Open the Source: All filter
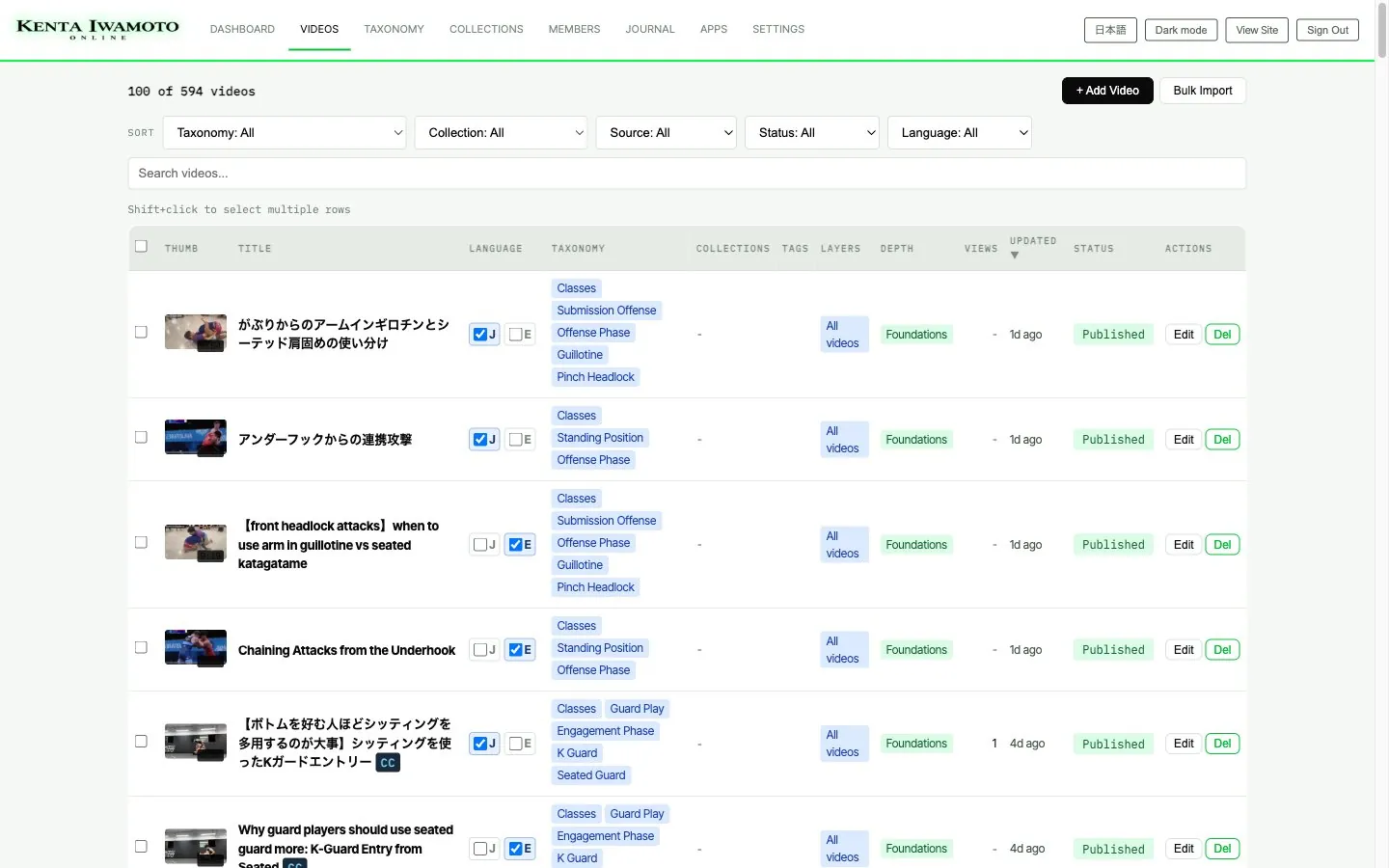Viewport: 1389px width, 868px height. pyautogui.click(x=667, y=133)
